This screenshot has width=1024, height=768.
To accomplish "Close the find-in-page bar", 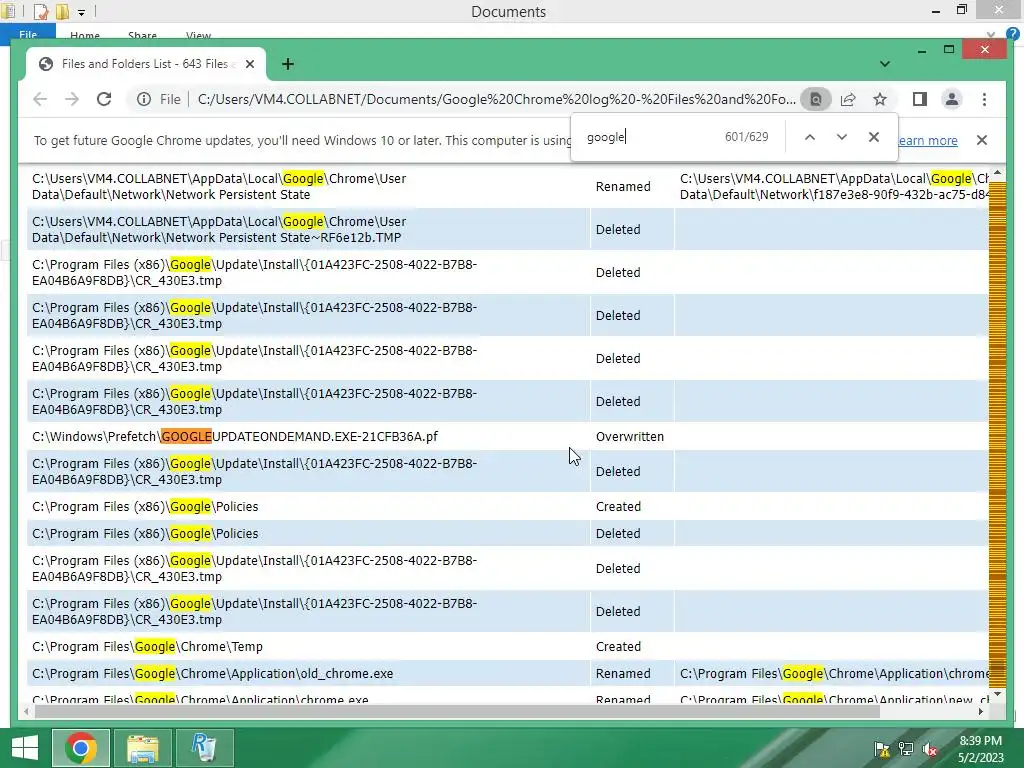I will tap(874, 137).
